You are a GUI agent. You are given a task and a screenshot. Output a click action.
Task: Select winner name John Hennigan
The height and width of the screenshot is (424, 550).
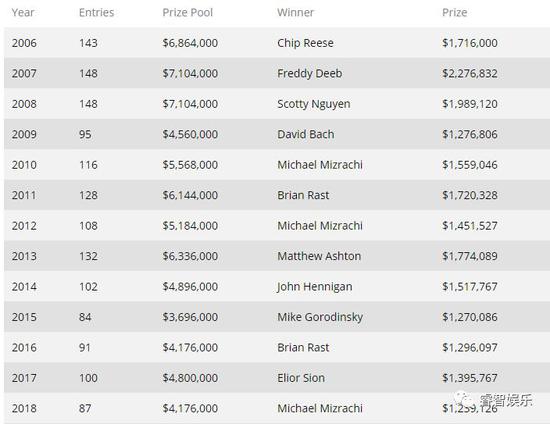tap(314, 287)
